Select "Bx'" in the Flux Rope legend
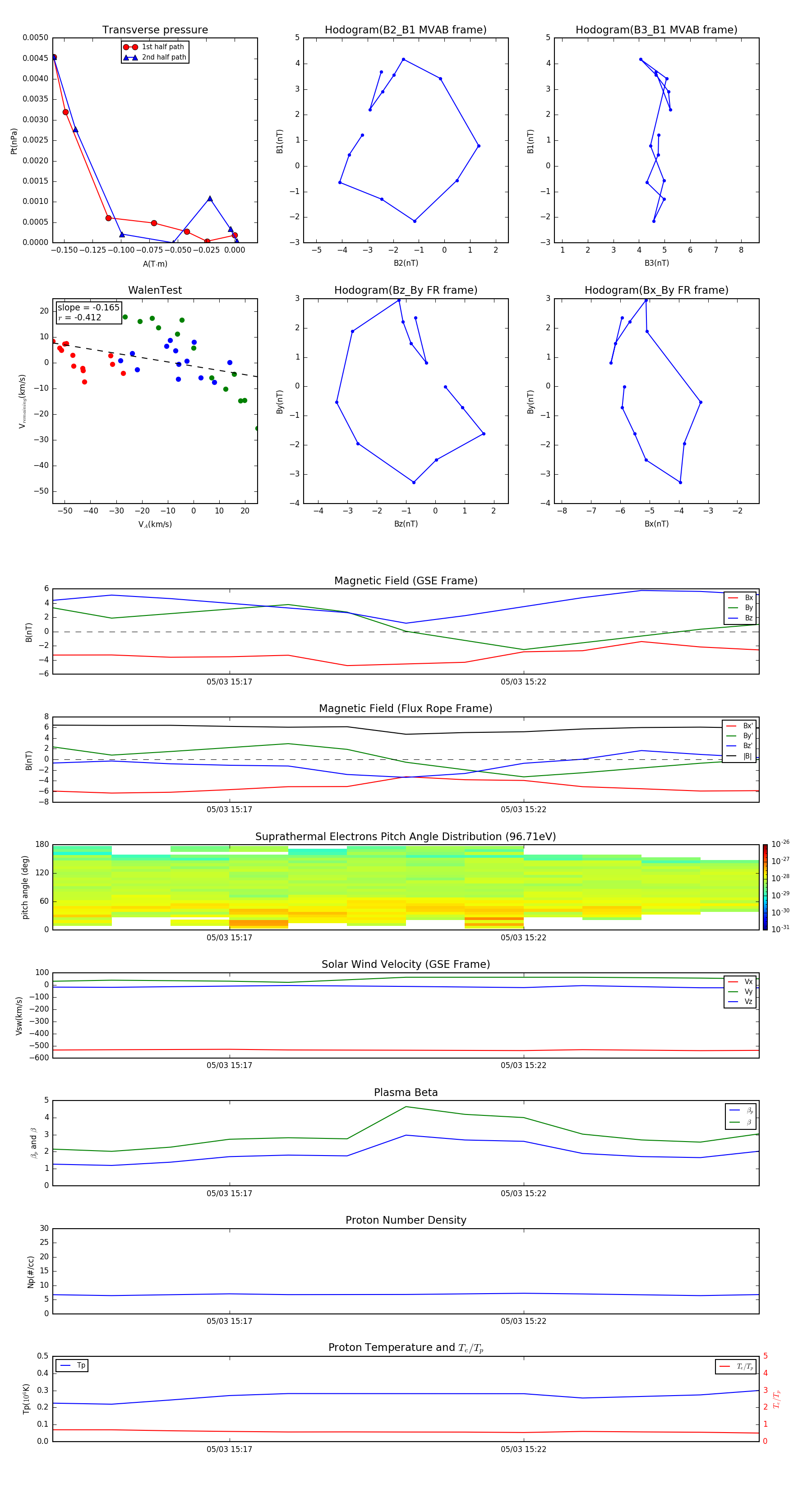The height and width of the screenshot is (1489, 812). (740, 726)
